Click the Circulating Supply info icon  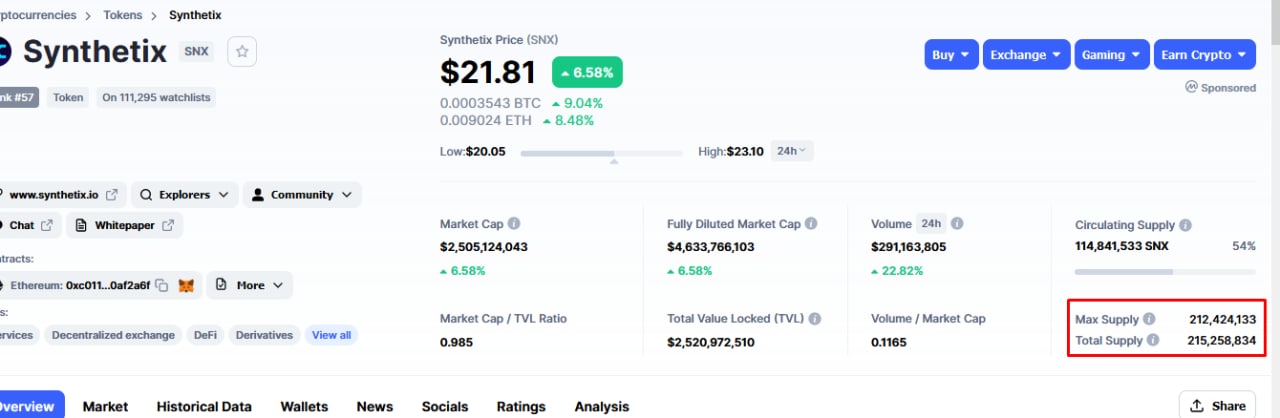tap(1185, 226)
